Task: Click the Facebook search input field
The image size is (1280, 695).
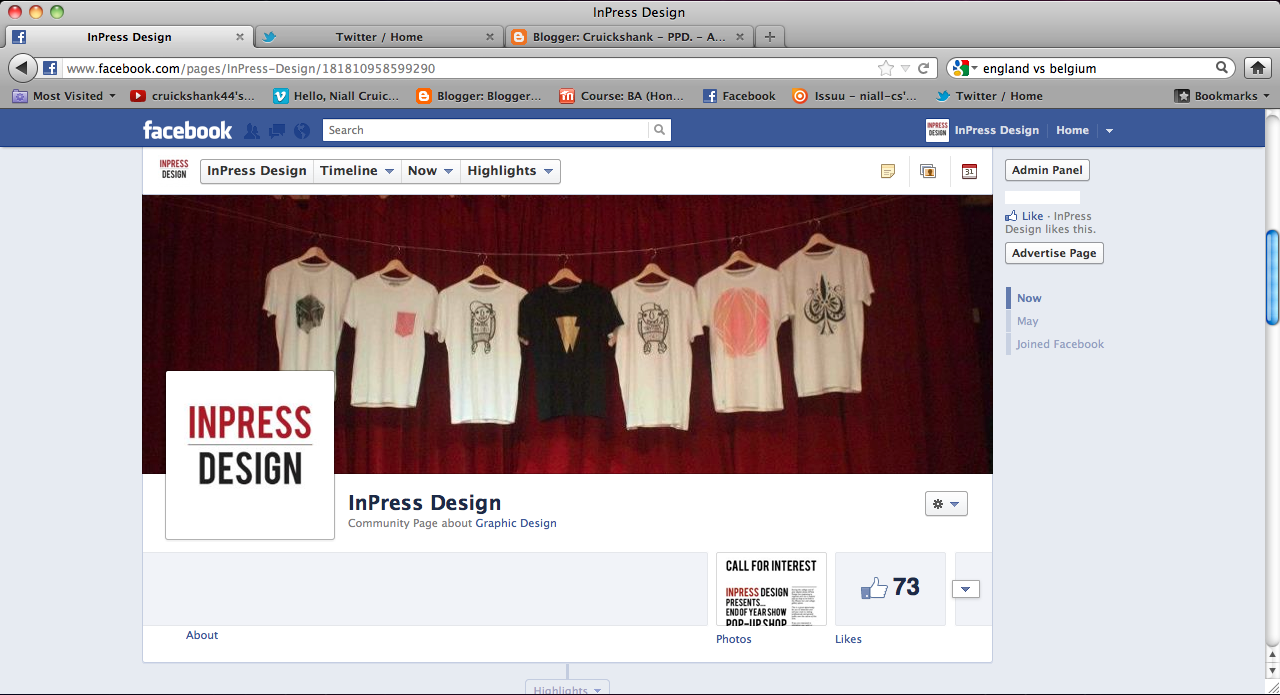Action: pyautogui.click(x=486, y=130)
